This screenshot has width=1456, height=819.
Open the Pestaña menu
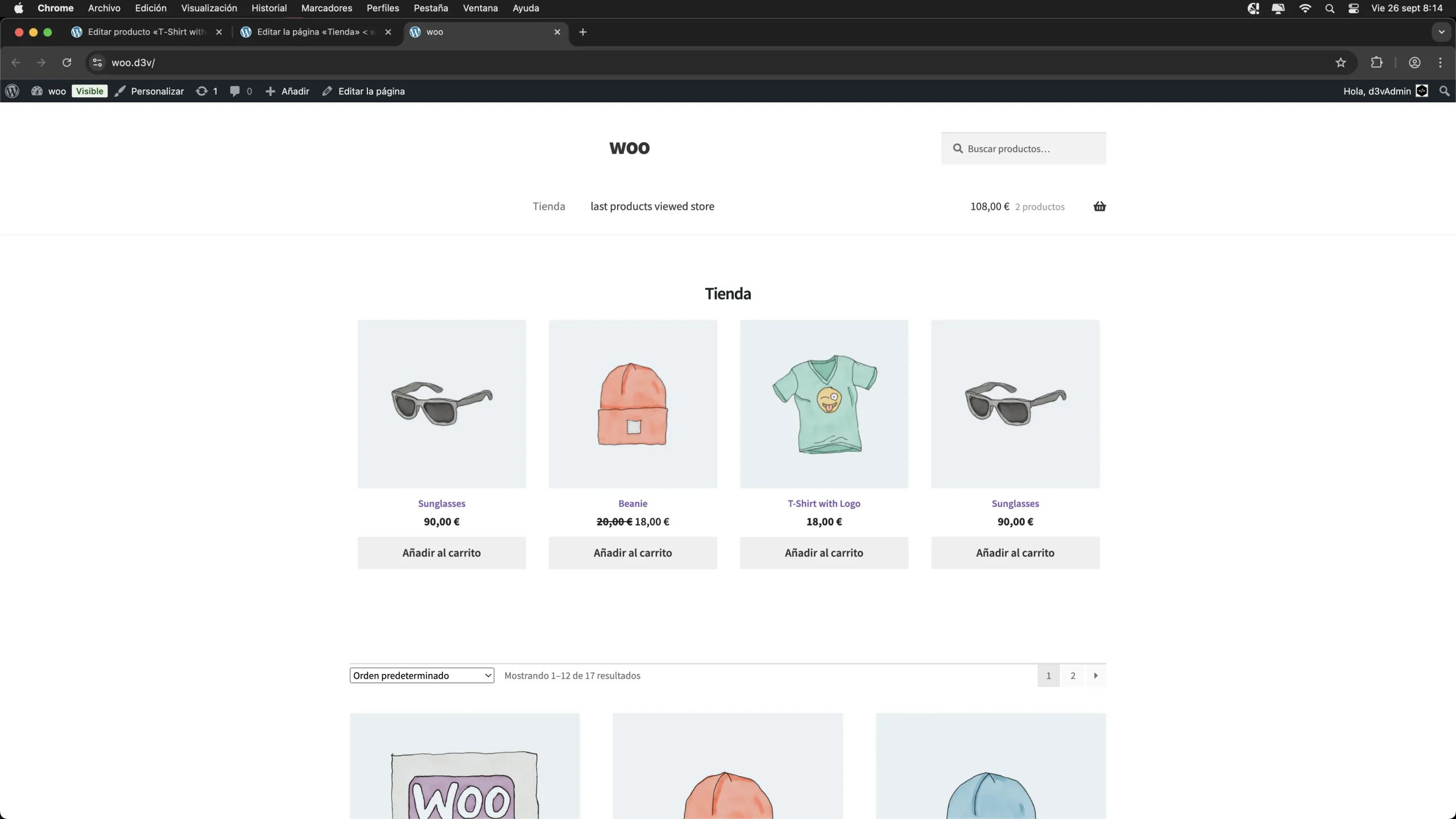[x=431, y=8]
